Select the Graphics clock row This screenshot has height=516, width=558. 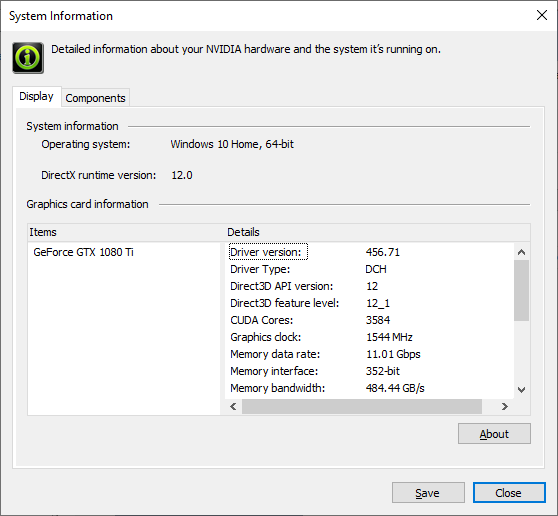[x=369, y=337]
